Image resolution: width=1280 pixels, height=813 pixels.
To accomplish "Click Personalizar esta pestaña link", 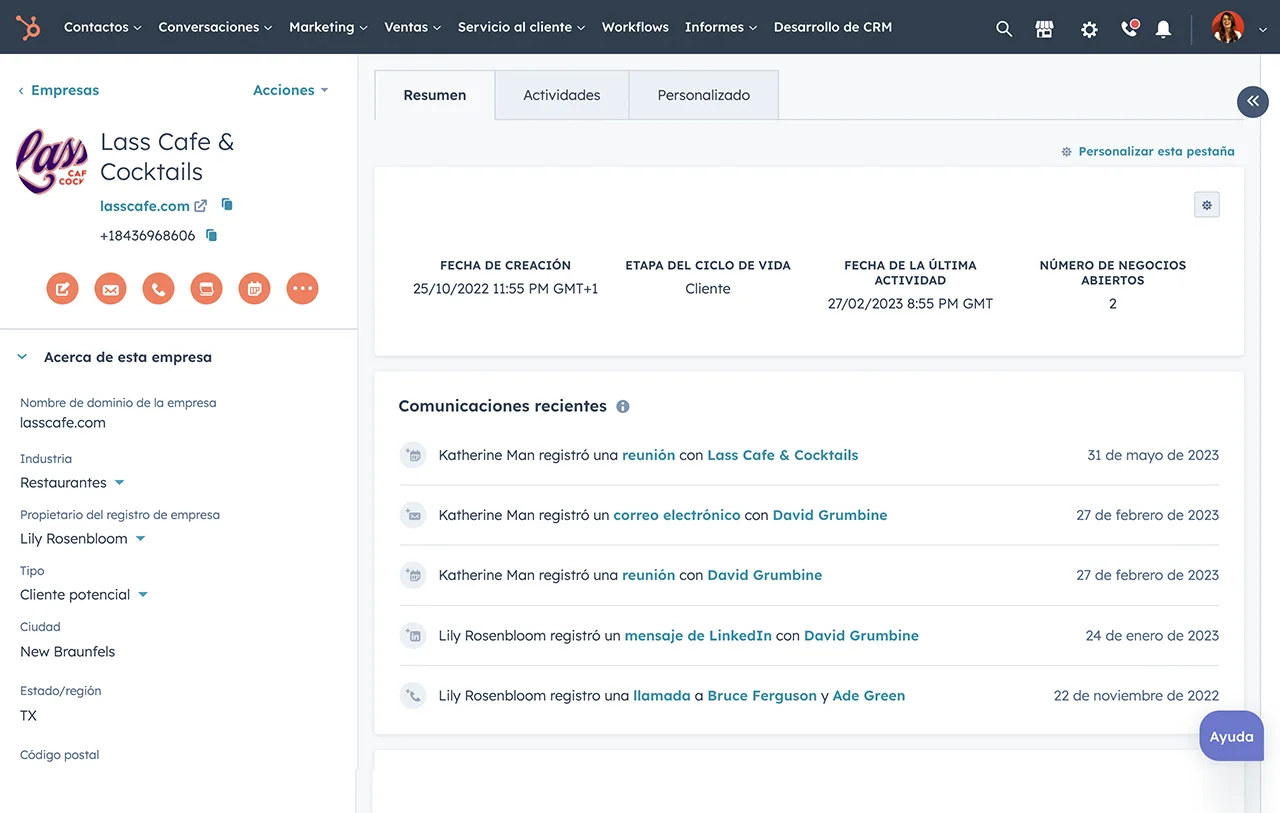I will pos(1148,152).
